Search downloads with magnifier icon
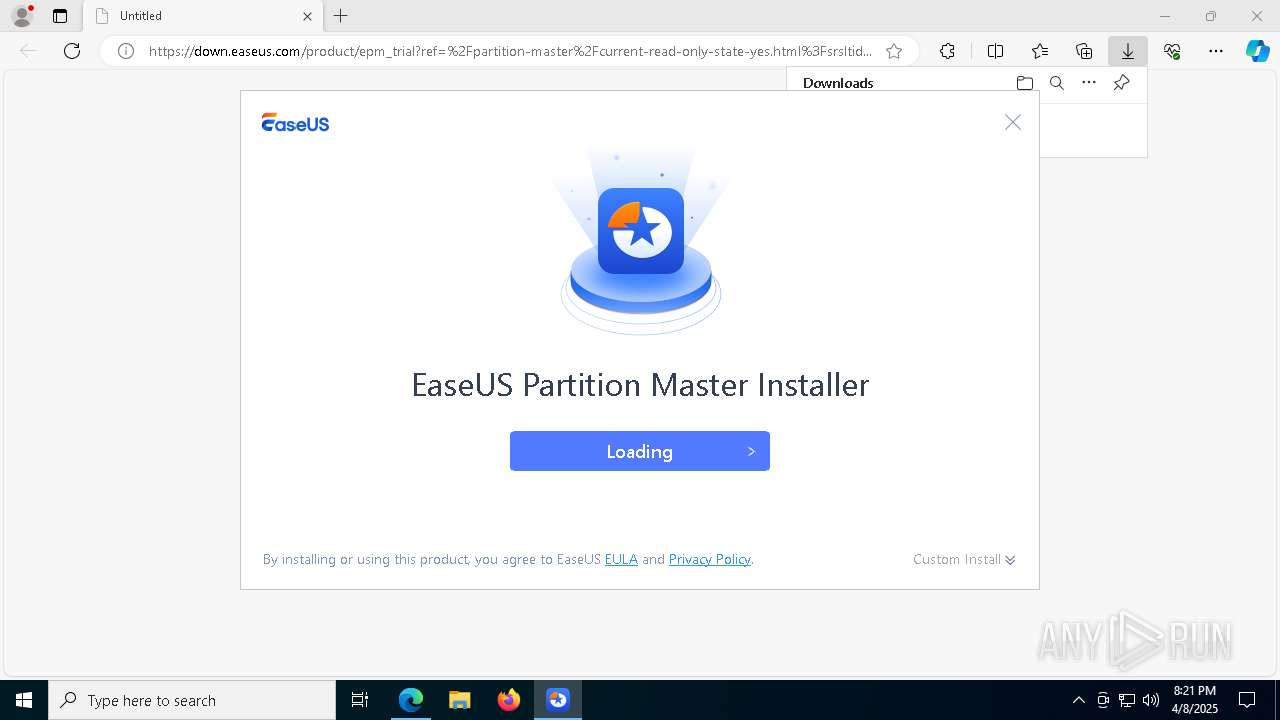 point(1056,83)
